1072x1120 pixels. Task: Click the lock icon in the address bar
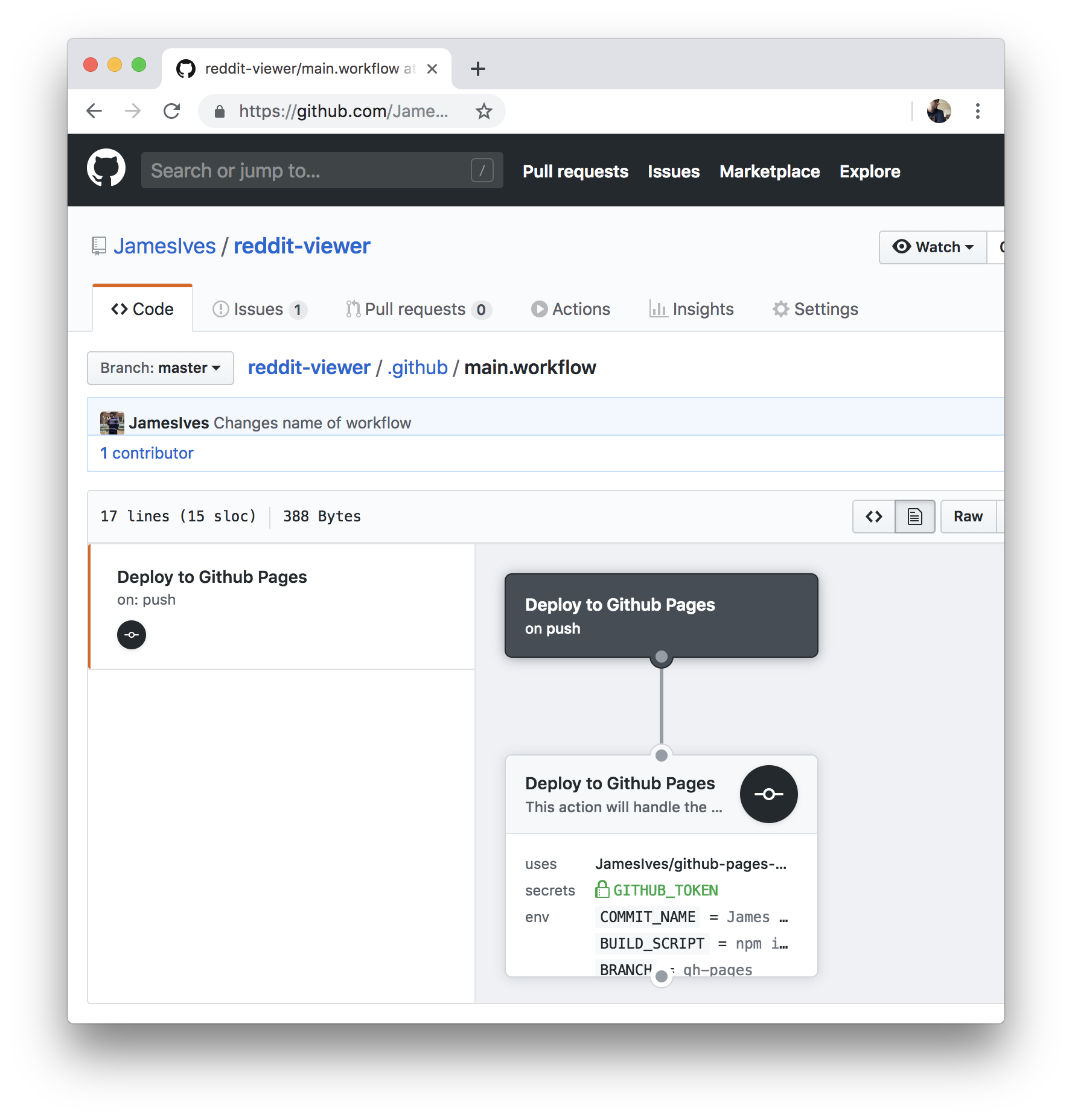click(x=220, y=111)
